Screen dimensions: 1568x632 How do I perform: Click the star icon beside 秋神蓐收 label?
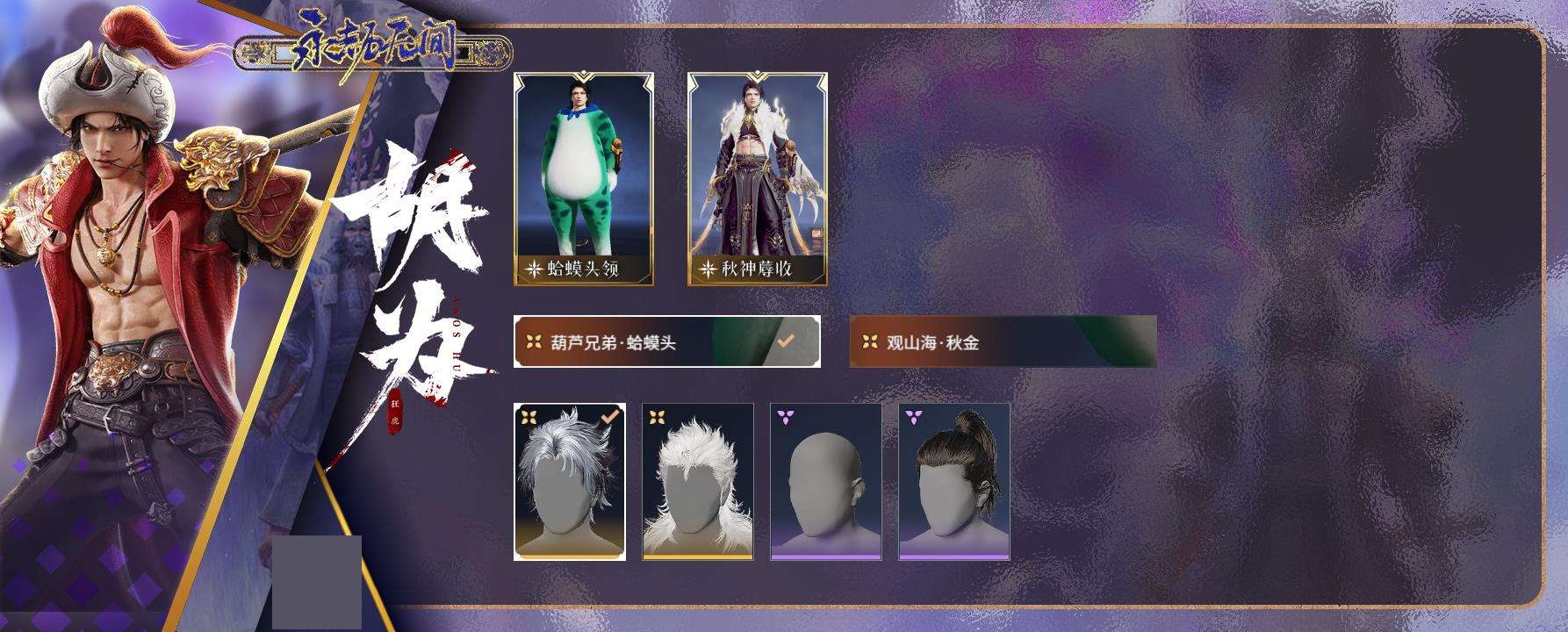point(707,269)
